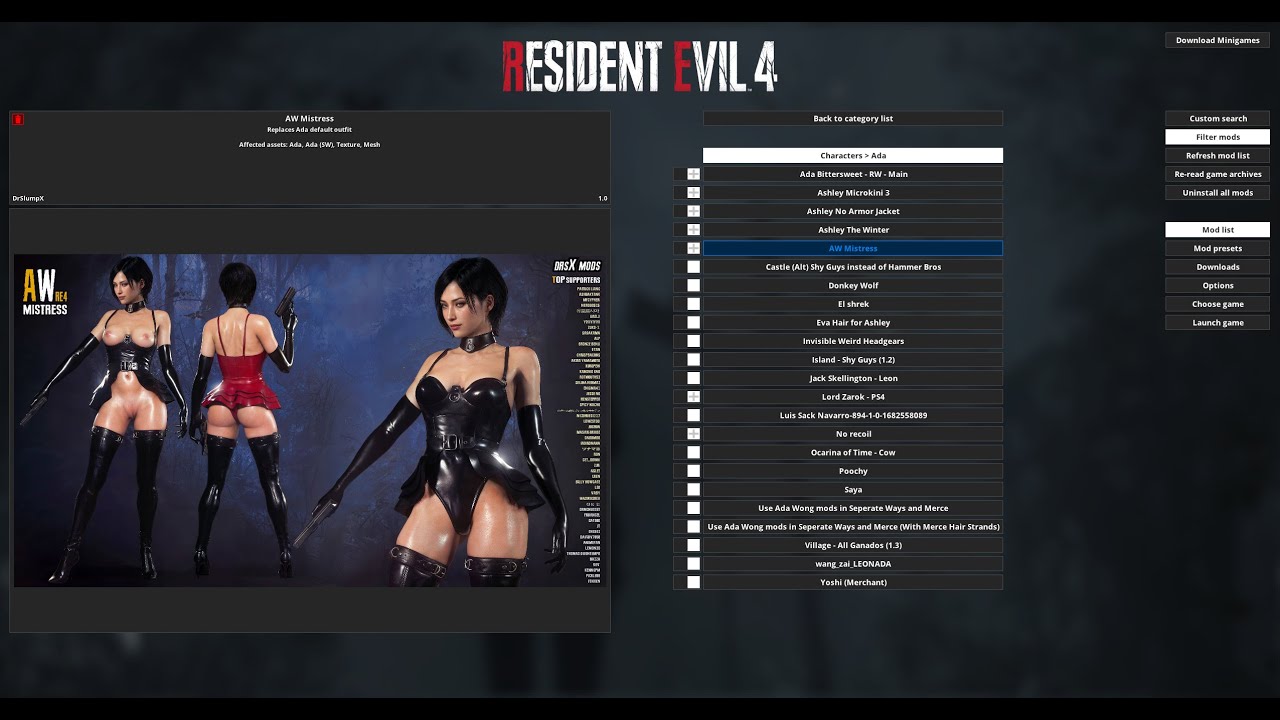The width and height of the screenshot is (1280, 720).
Task: Select the El shrek row
Action: tap(853, 304)
